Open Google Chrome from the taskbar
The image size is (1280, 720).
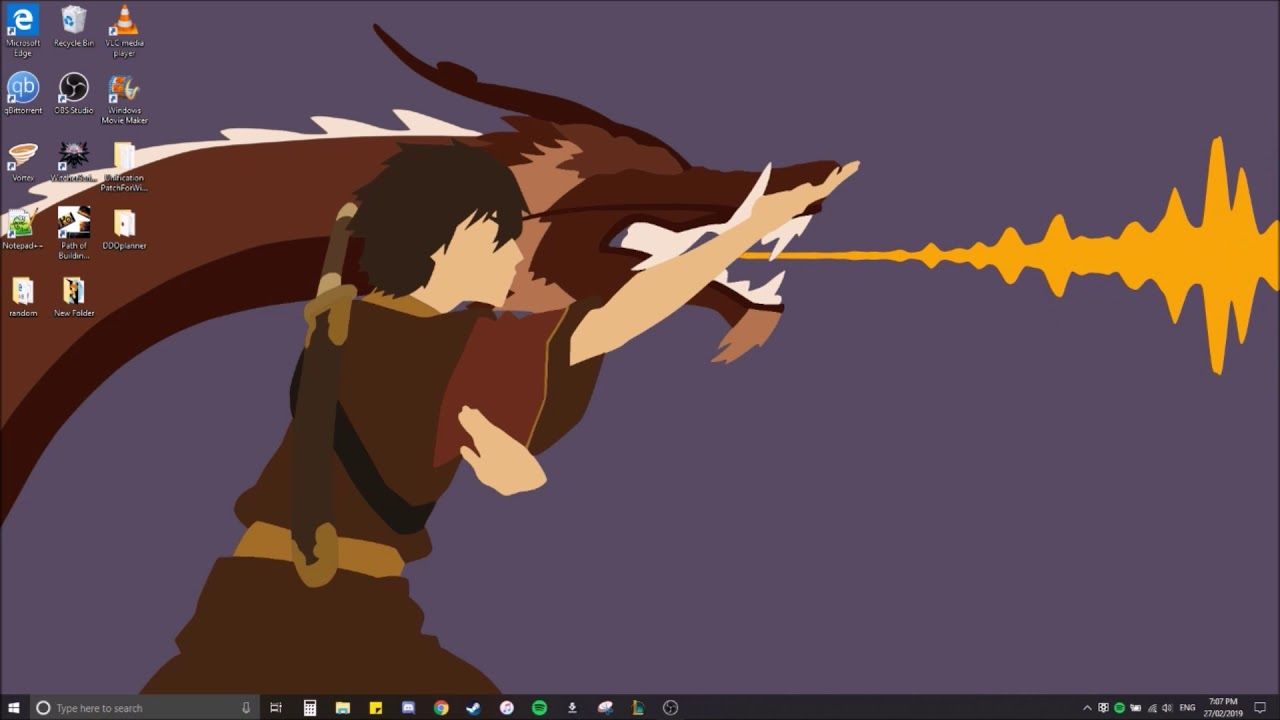click(440, 707)
